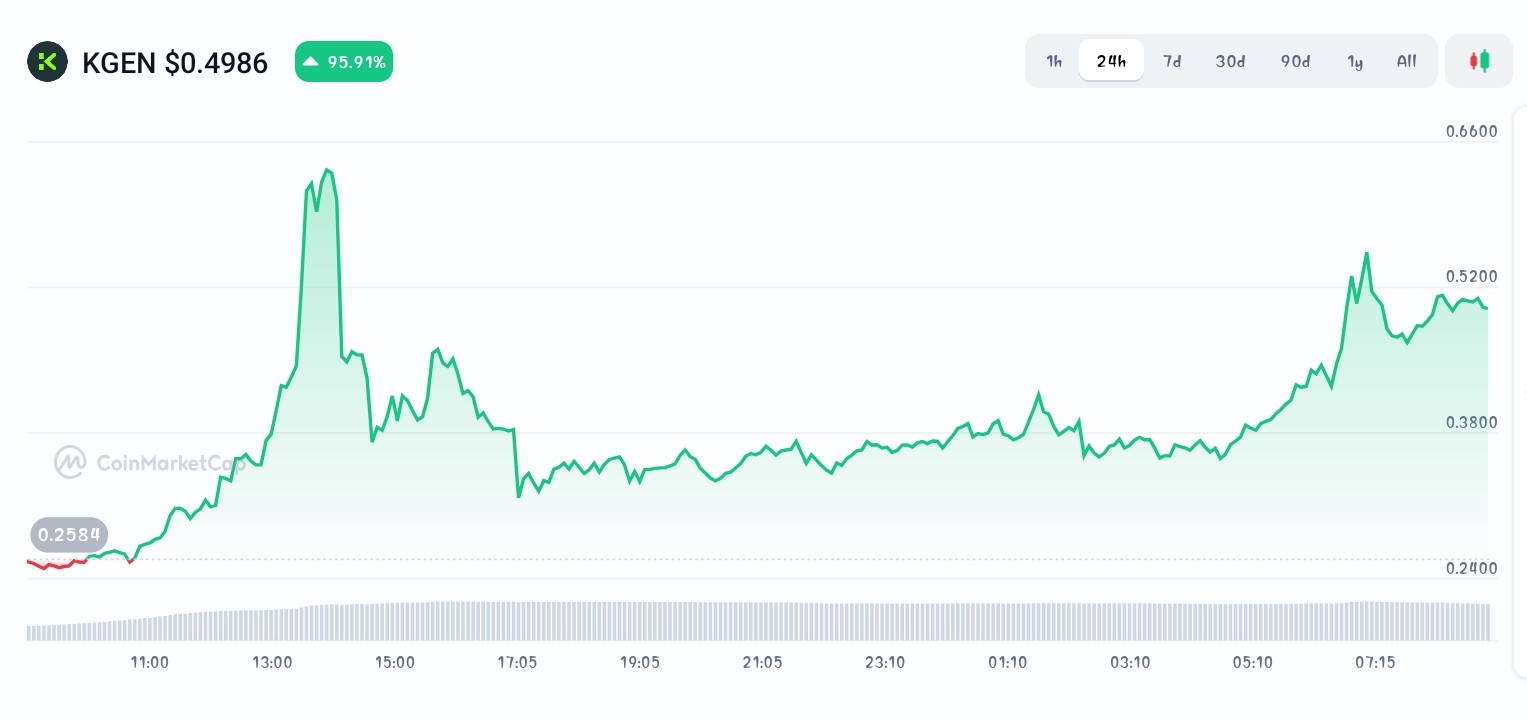The image size is (1527, 720).
Task: Click the 11:00 time axis label
Action: (150, 662)
